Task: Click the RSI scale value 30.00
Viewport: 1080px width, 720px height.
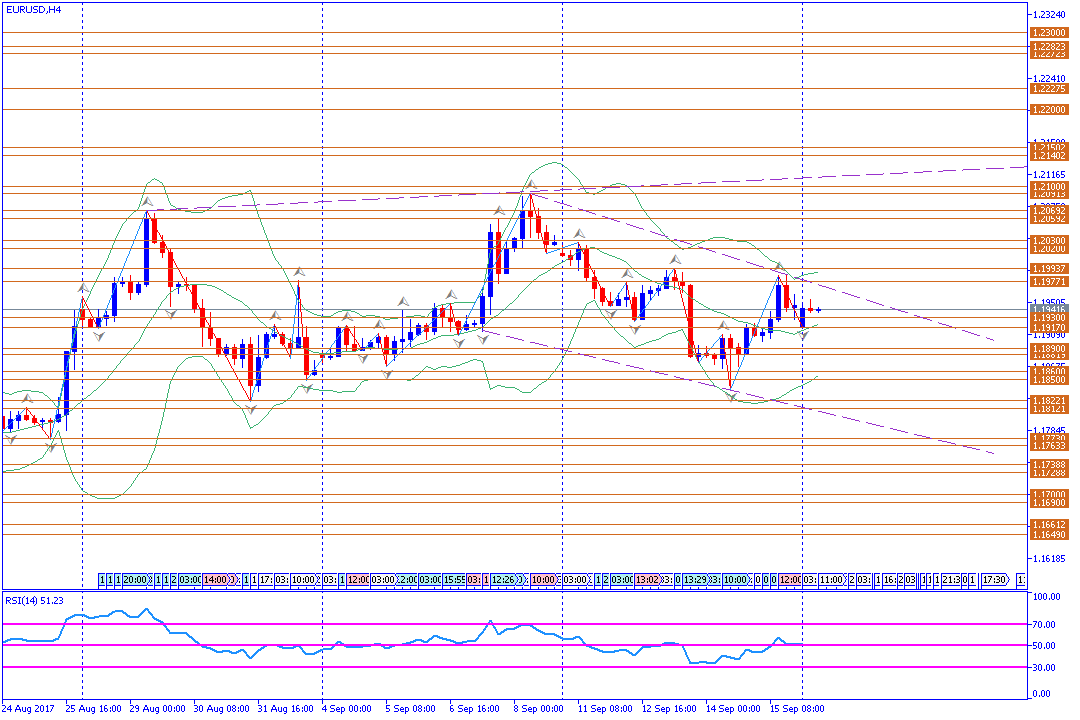Action: [x=1045, y=668]
